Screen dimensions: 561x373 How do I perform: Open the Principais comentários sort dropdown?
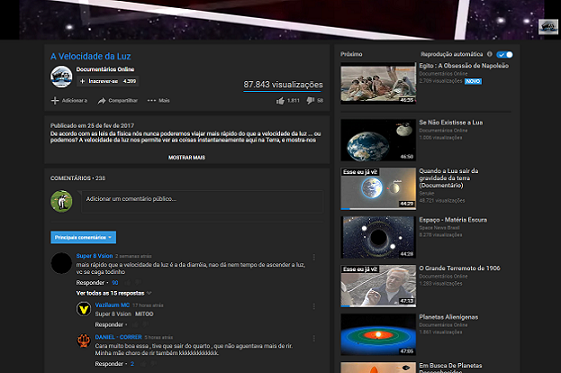tap(83, 237)
